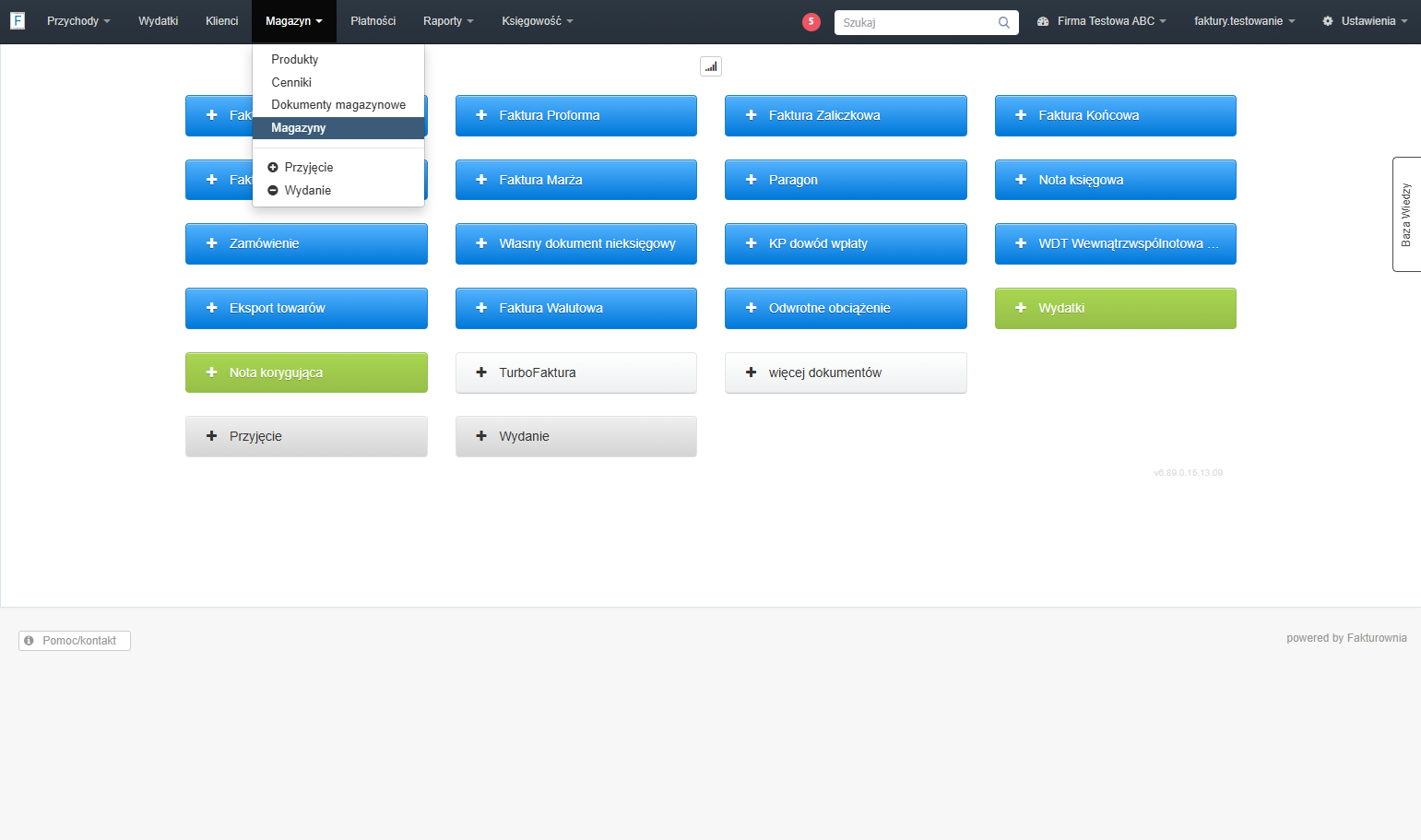This screenshot has height=840, width=1421.
Task: Open the Raporty dropdown
Action: point(448,21)
